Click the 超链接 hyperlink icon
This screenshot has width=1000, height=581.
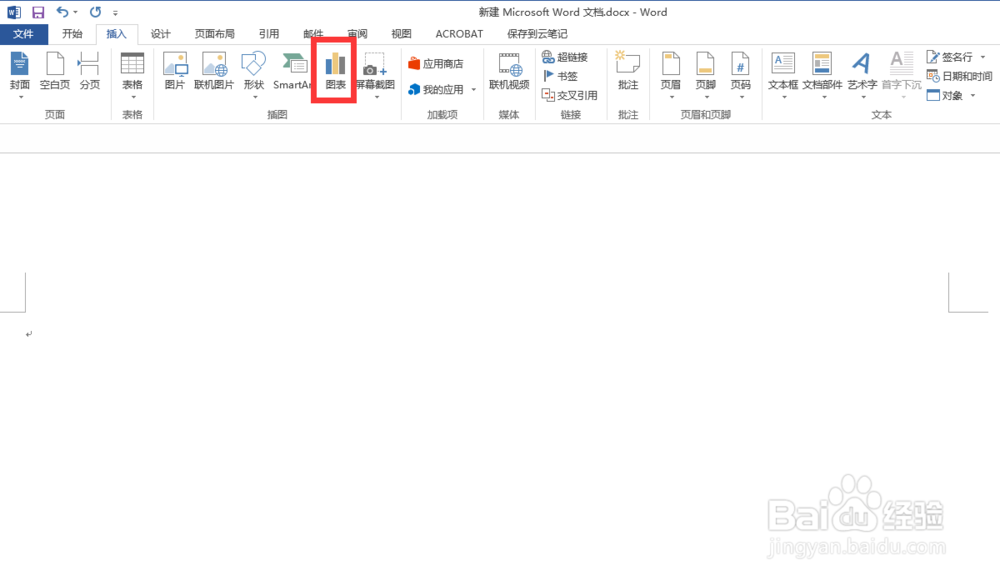(x=566, y=57)
